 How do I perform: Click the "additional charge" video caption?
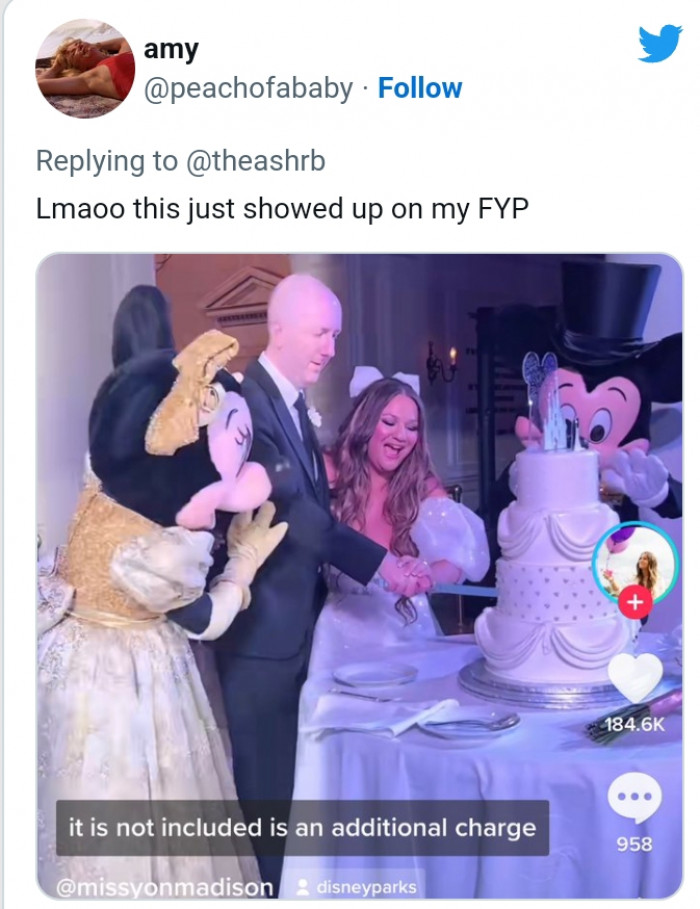coord(302,828)
